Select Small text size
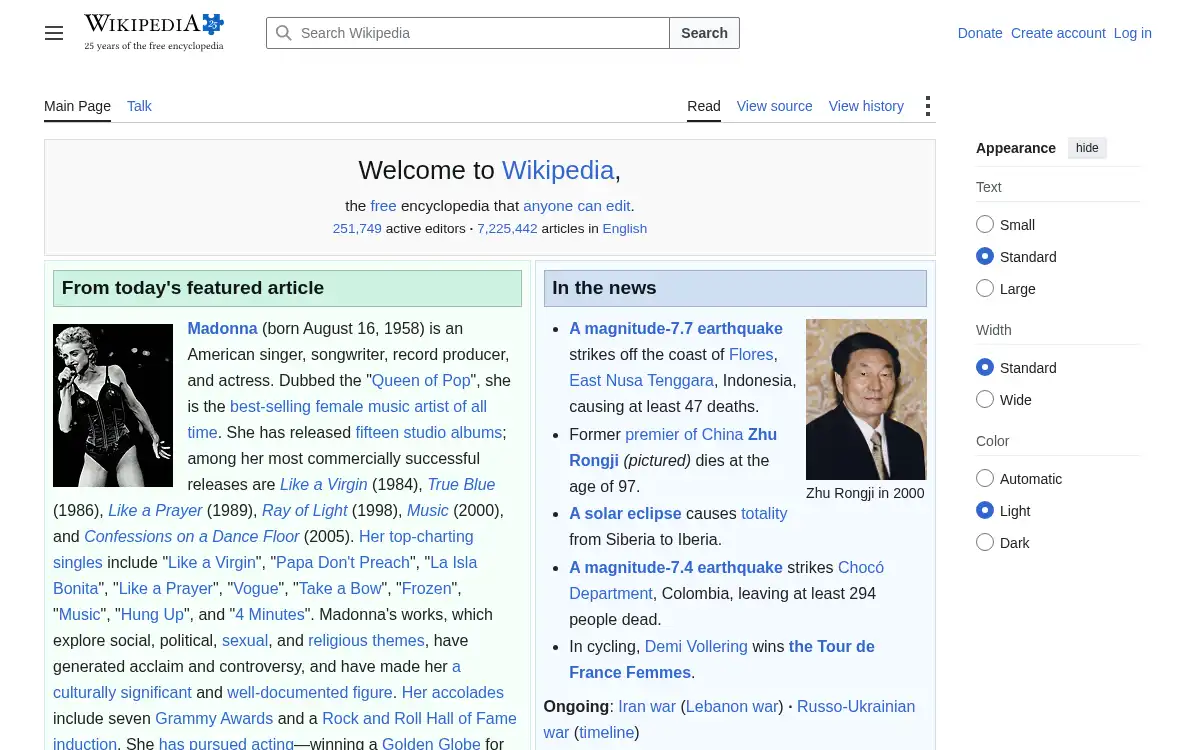Screen dimensions: 1200x750 click(985, 225)
